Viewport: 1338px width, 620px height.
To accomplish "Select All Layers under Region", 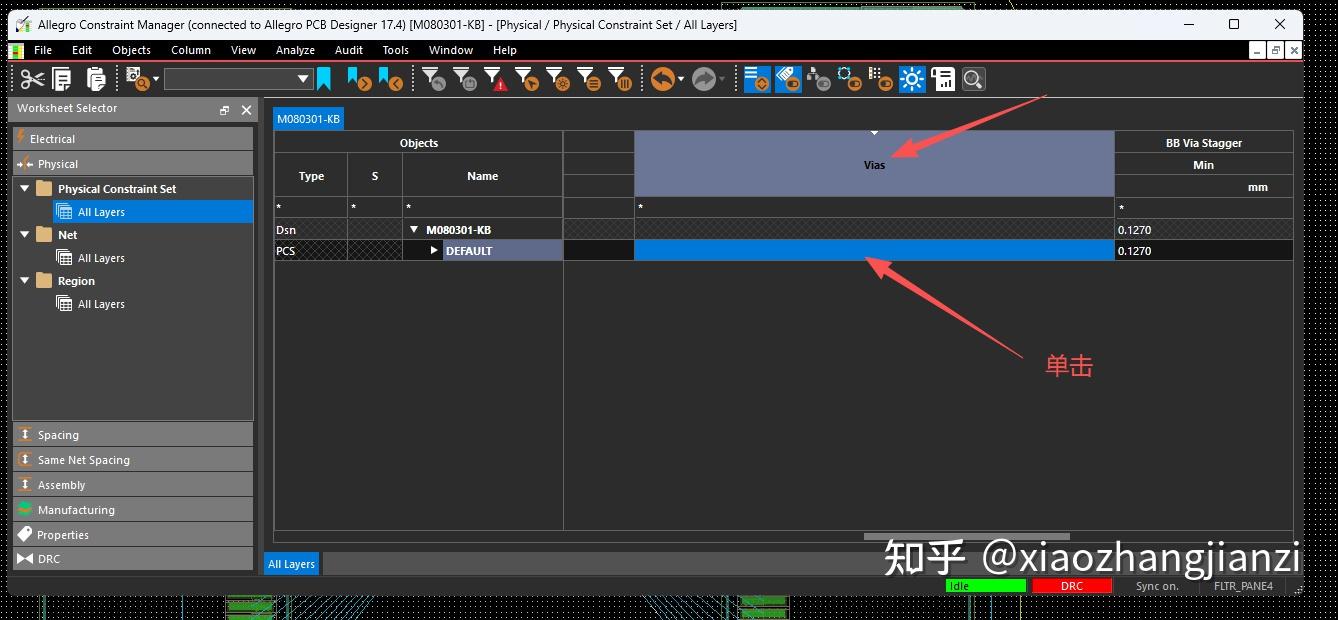I will coord(101,304).
